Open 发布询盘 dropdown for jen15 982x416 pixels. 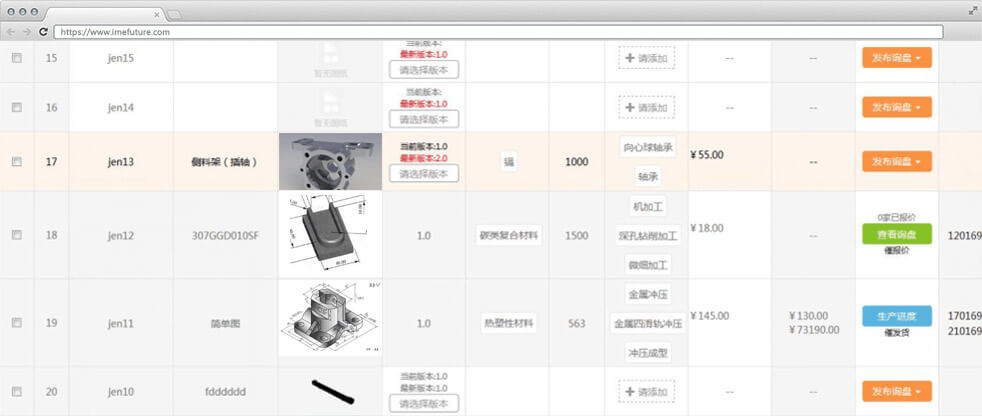[x=897, y=58]
